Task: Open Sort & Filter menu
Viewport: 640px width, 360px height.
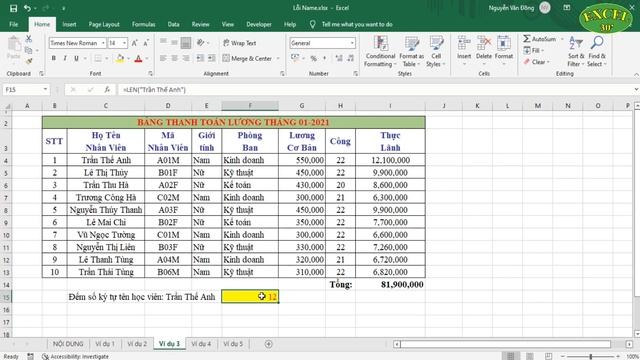Action: tap(576, 51)
